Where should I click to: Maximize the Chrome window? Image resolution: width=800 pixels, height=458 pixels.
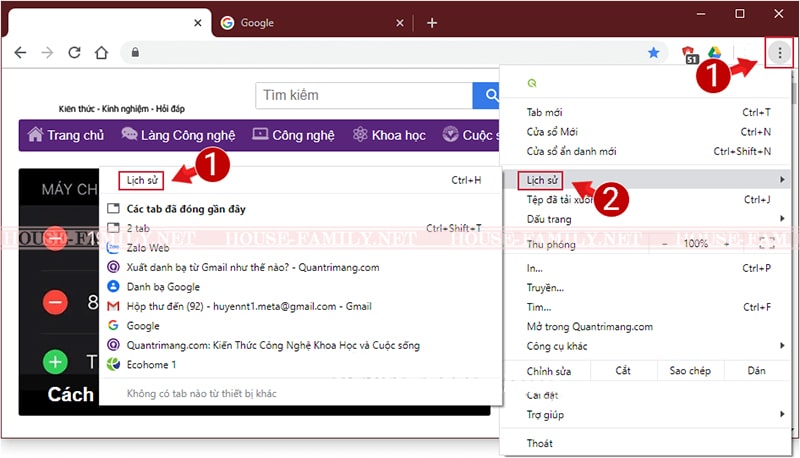click(740, 14)
